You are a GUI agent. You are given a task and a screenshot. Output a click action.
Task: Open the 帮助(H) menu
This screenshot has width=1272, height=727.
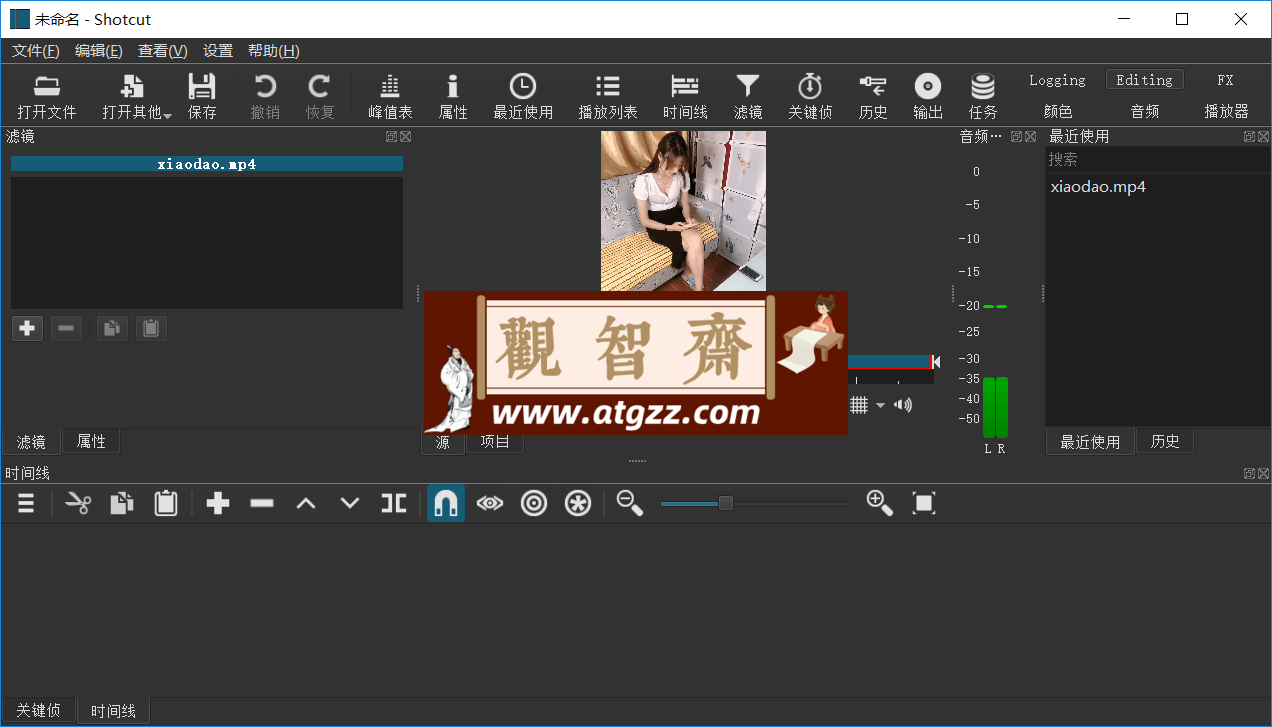click(274, 51)
